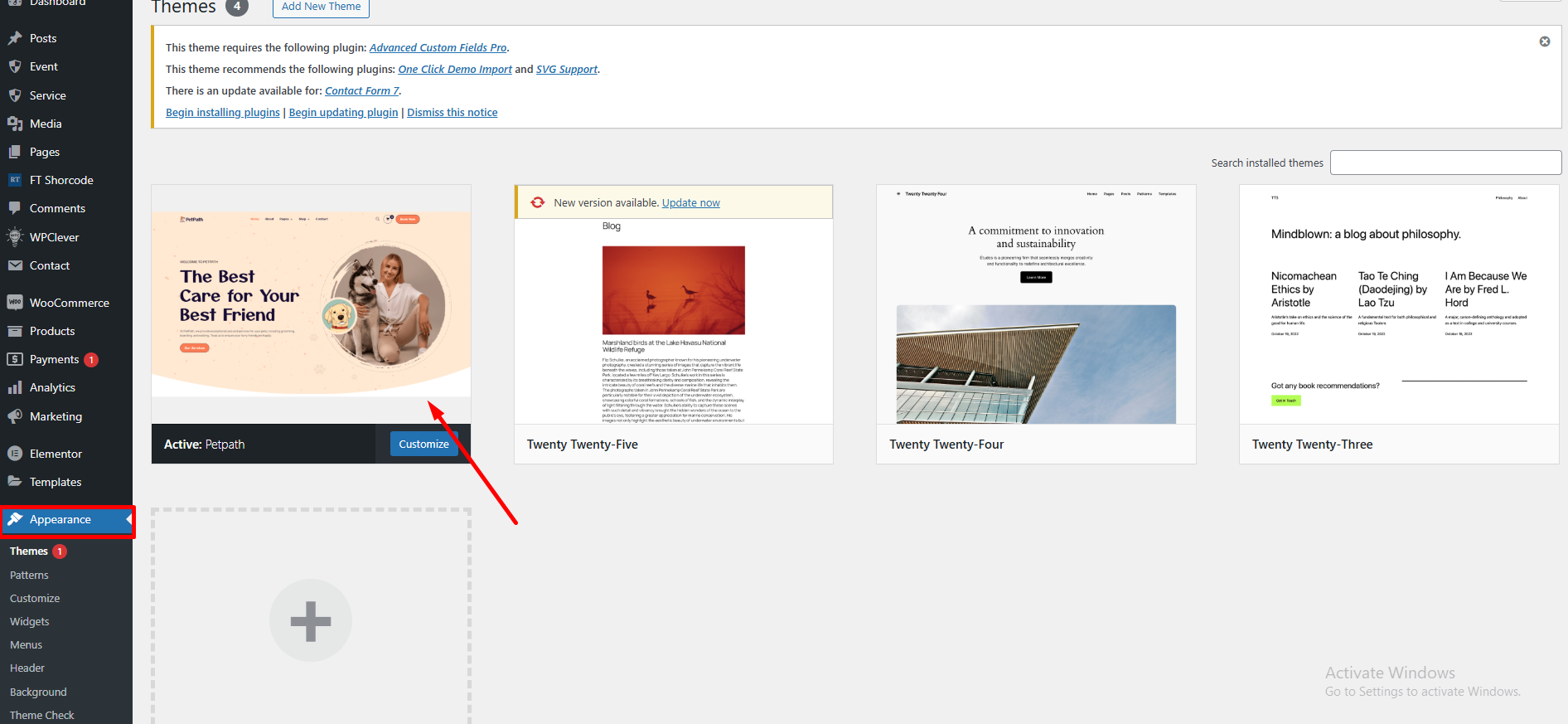Viewport: 1568px width, 724px height.
Task: Open Advanced Custom Fields Pro link
Action: [x=438, y=47]
